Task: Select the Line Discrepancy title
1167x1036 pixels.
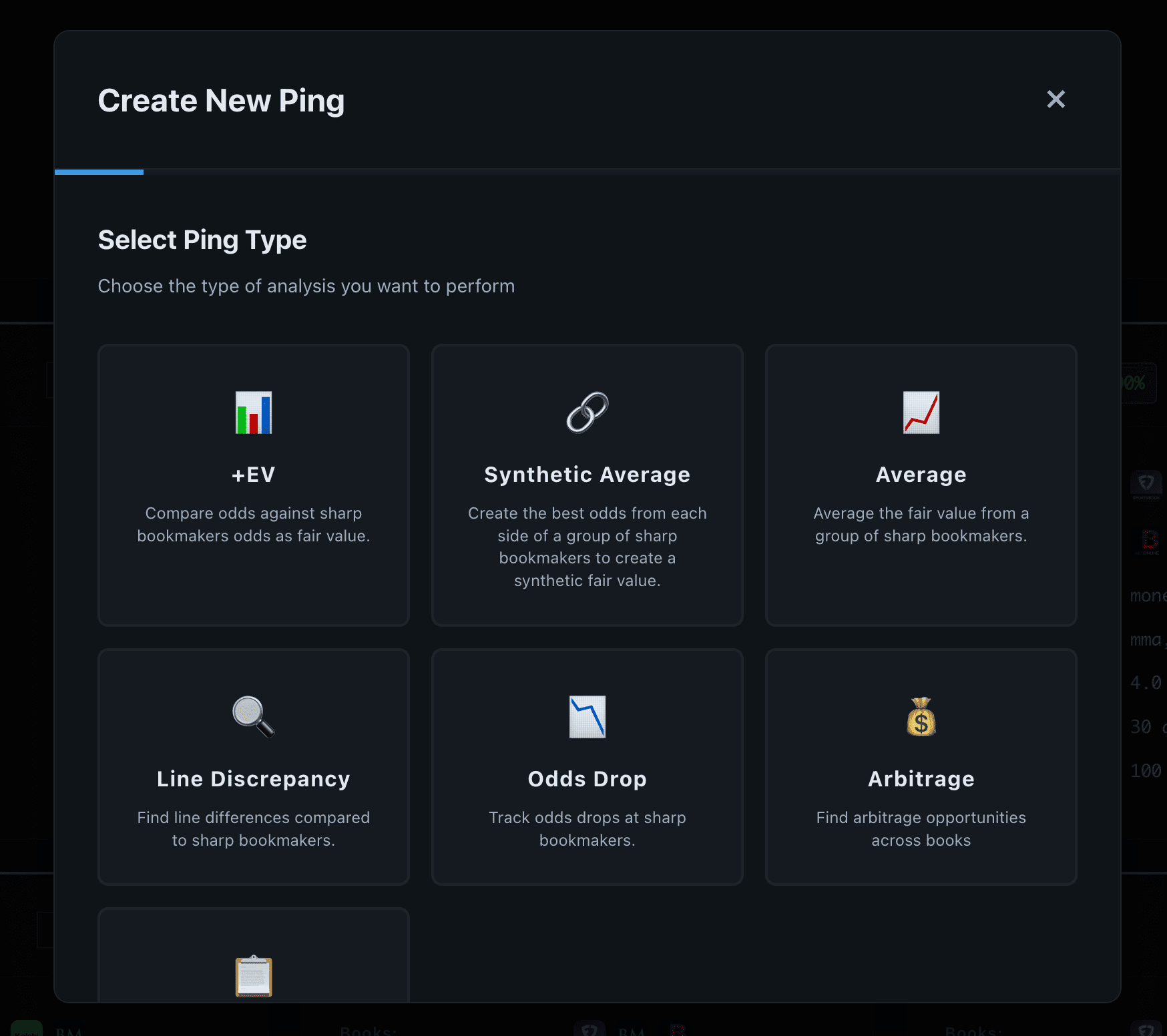Action: click(x=254, y=779)
